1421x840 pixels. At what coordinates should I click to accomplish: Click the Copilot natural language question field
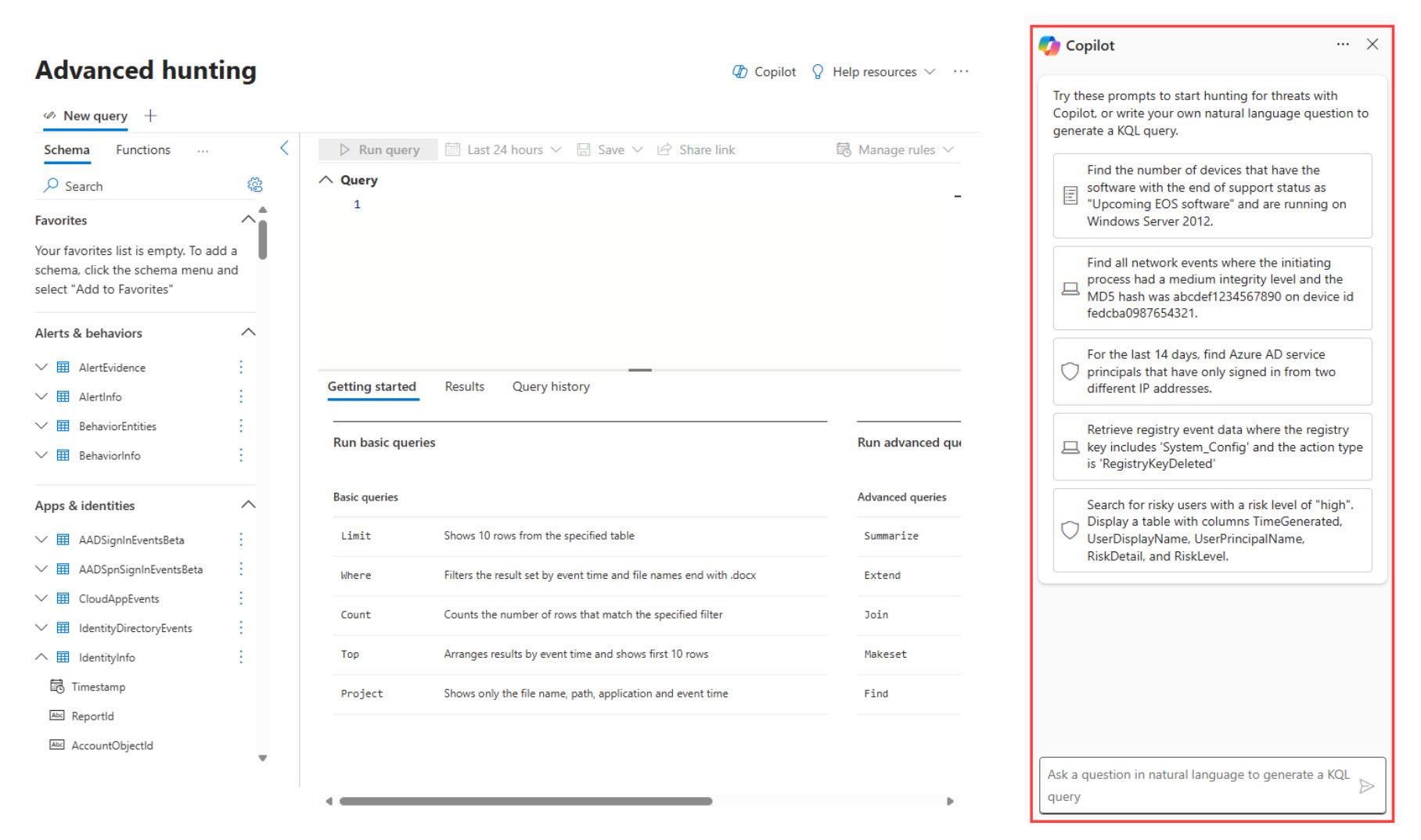pos(1197,785)
